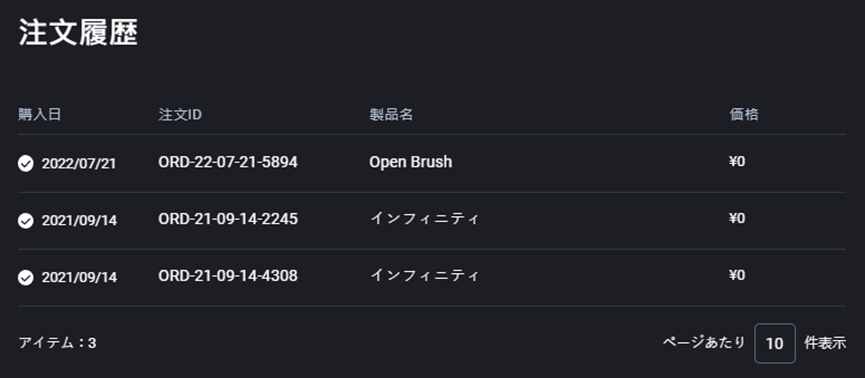Open order ORD-21-09-14-4308

pyautogui.click(x=228, y=275)
